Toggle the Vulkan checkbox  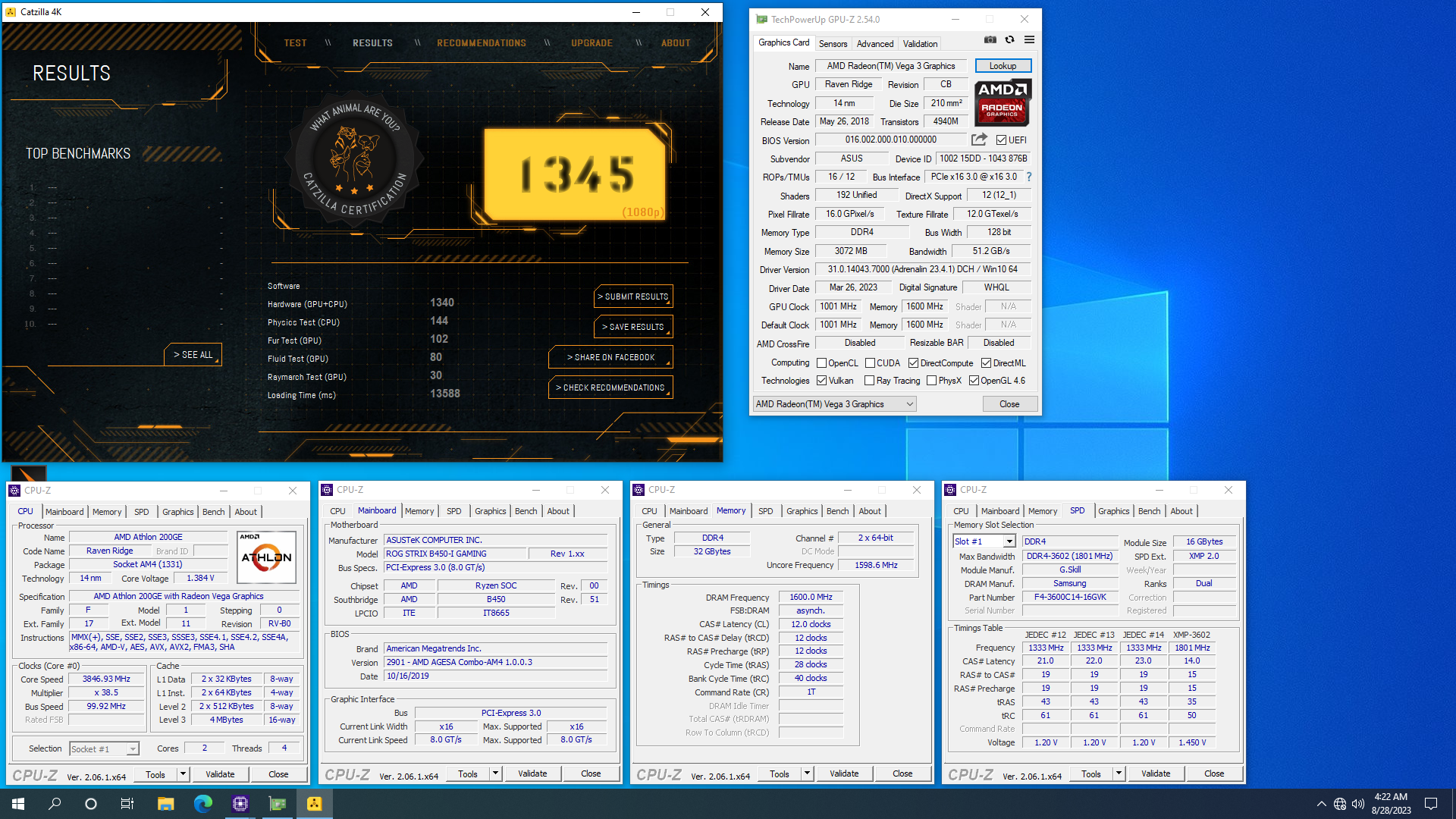821,381
